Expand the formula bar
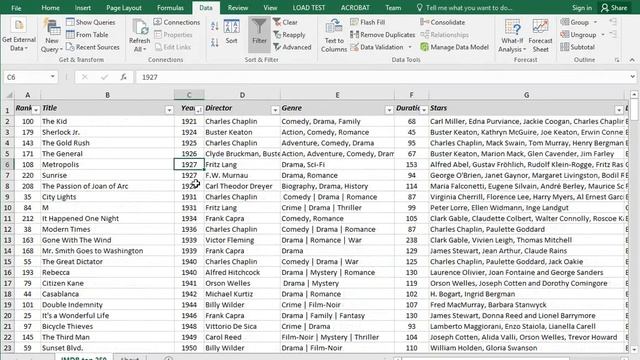Viewport: 640px width, 360px height. pos(632,77)
